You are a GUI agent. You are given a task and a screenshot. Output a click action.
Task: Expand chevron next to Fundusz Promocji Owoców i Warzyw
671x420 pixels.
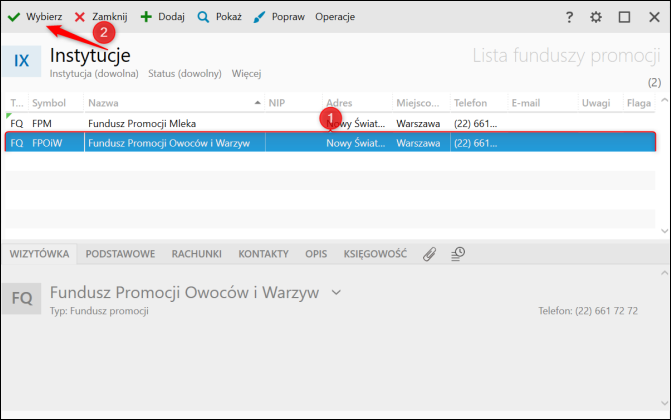click(336, 293)
